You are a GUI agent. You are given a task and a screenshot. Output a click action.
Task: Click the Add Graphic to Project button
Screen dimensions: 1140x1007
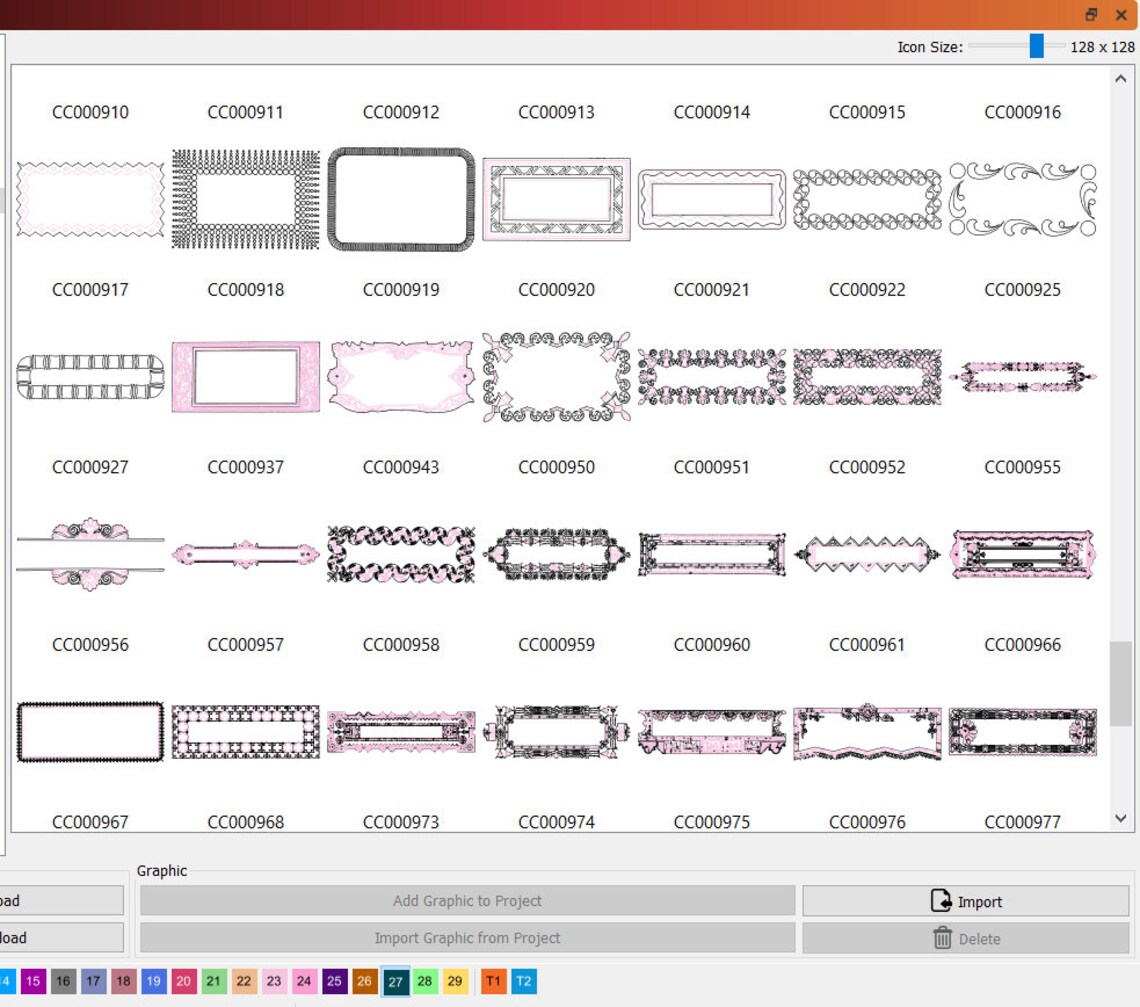click(467, 901)
